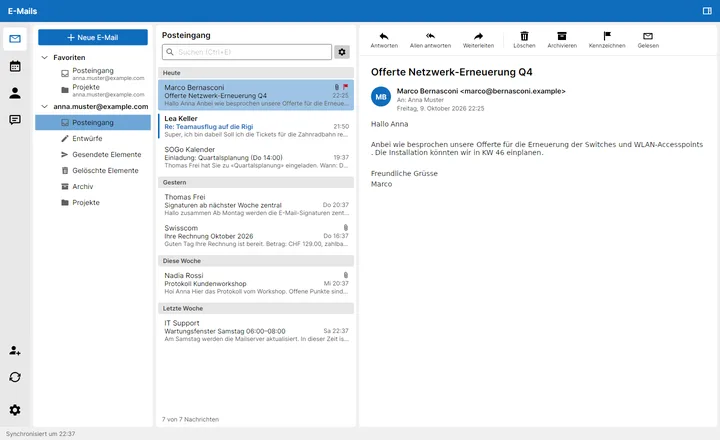Click the Gestern group header
The width and height of the screenshot is (720, 440).
pos(256,182)
